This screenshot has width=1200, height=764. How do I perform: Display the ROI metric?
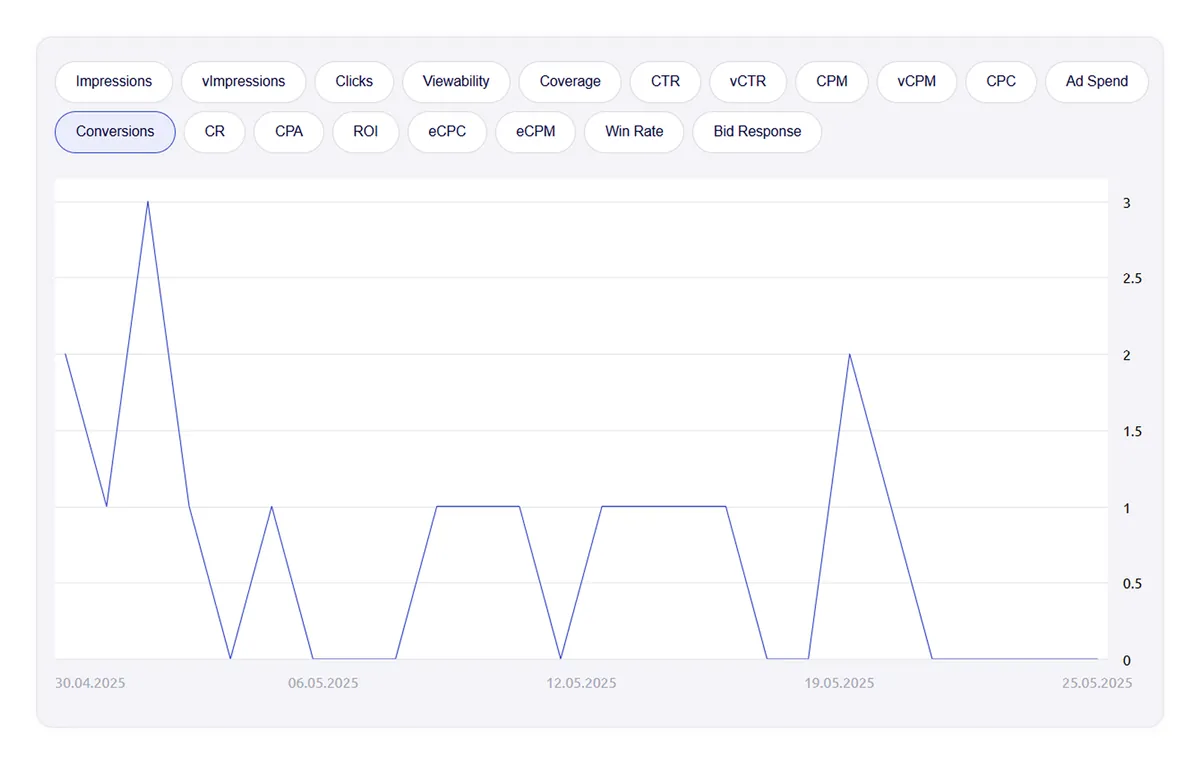(x=366, y=132)
